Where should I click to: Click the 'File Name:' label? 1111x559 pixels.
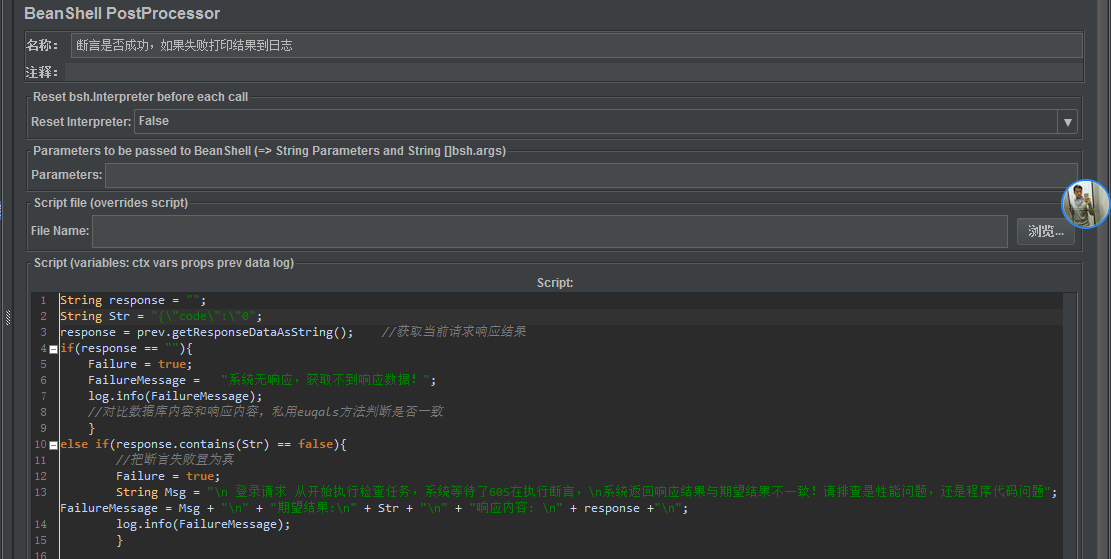tap(60, 231)
